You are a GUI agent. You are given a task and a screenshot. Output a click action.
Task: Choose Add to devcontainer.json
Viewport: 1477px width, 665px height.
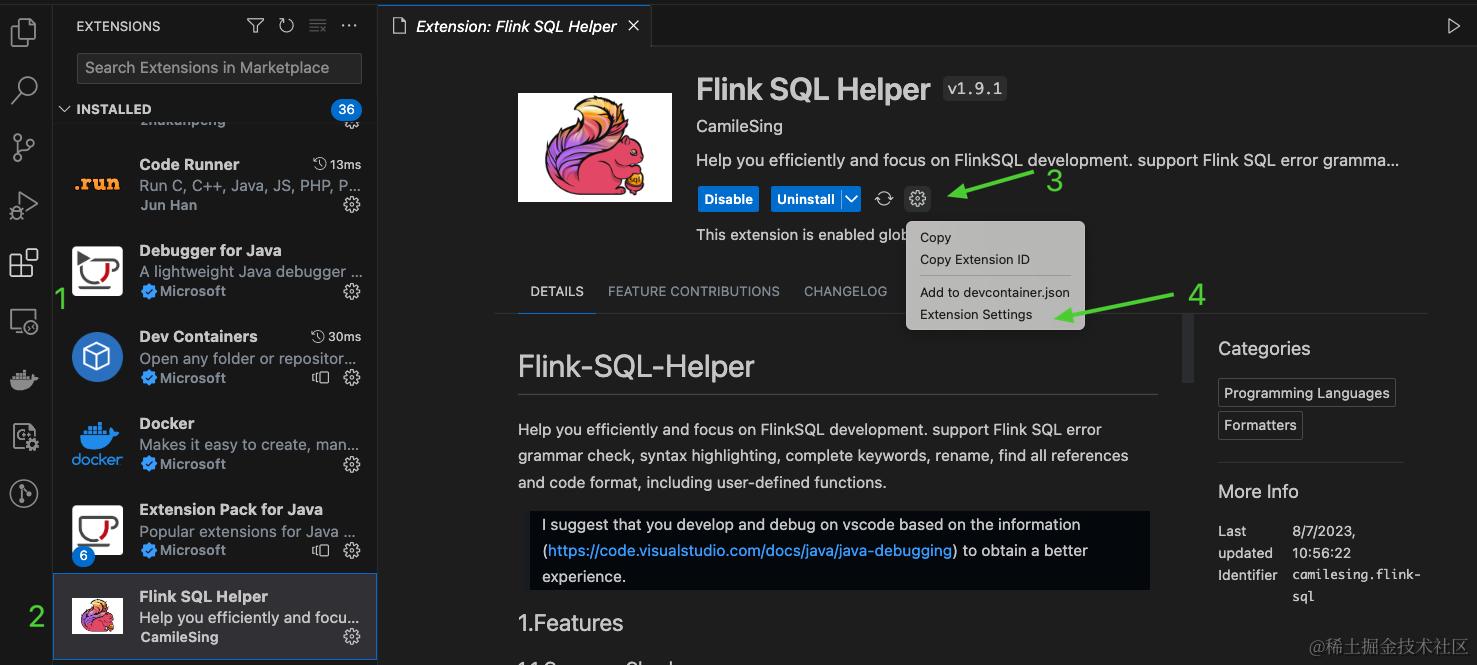[995, 293]
